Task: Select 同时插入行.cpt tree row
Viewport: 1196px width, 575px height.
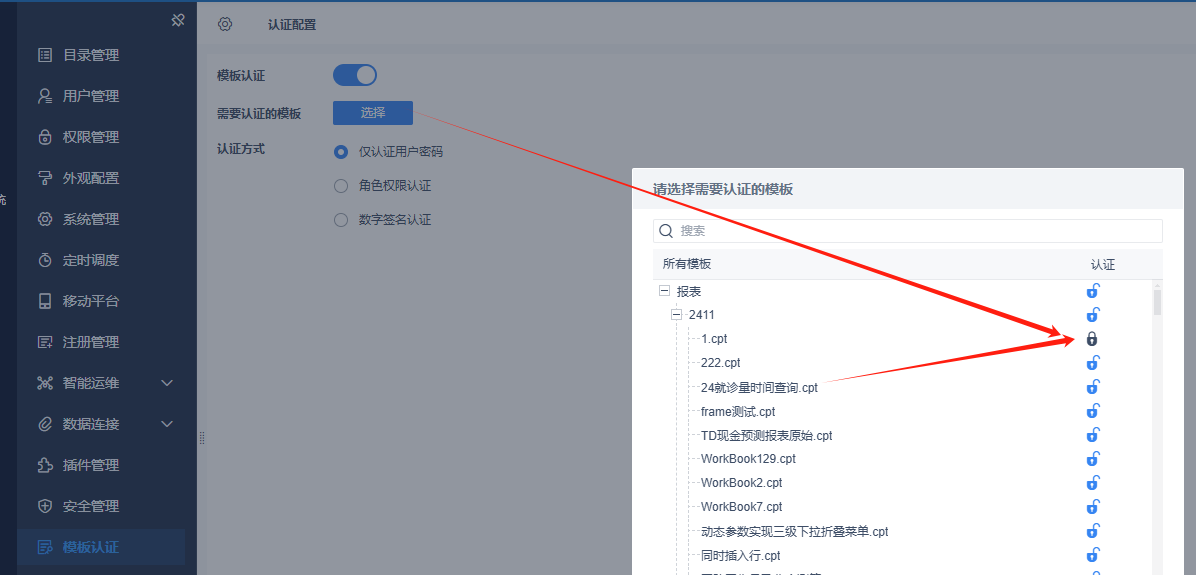Action: click(x=741, y=556)
